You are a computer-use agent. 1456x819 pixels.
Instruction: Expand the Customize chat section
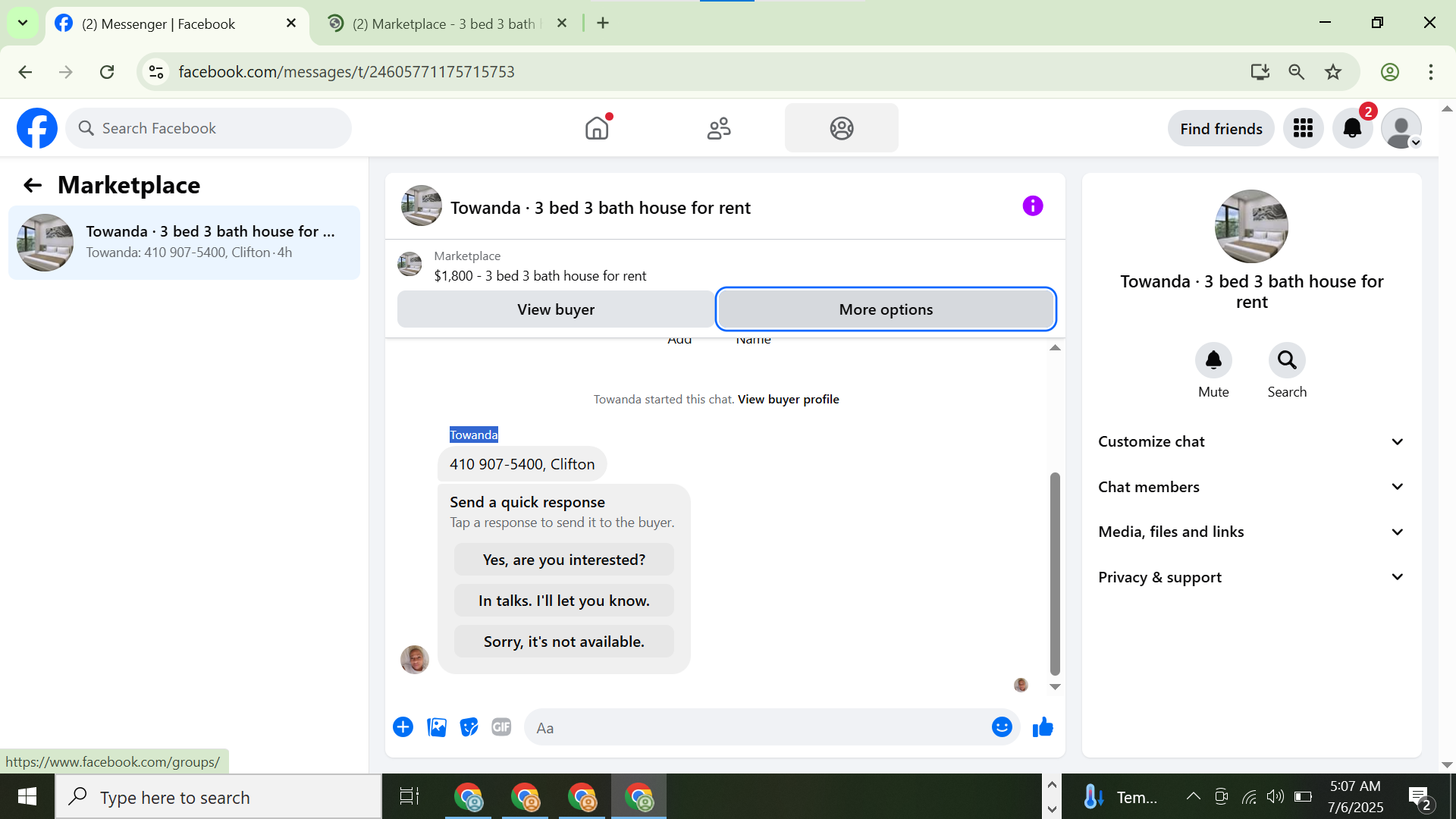coord(1251,441)
